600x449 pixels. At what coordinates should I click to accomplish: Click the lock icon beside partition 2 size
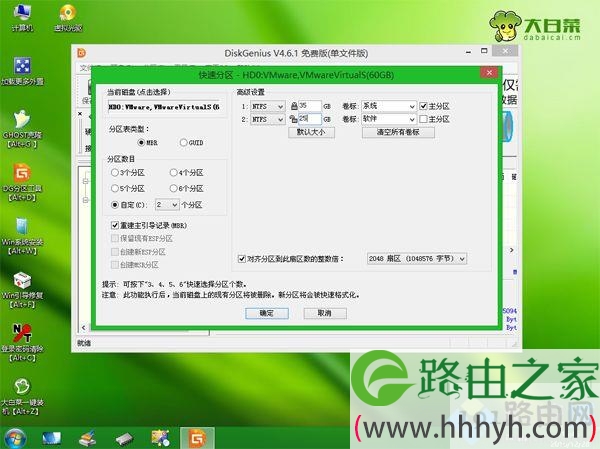(293, 119)
